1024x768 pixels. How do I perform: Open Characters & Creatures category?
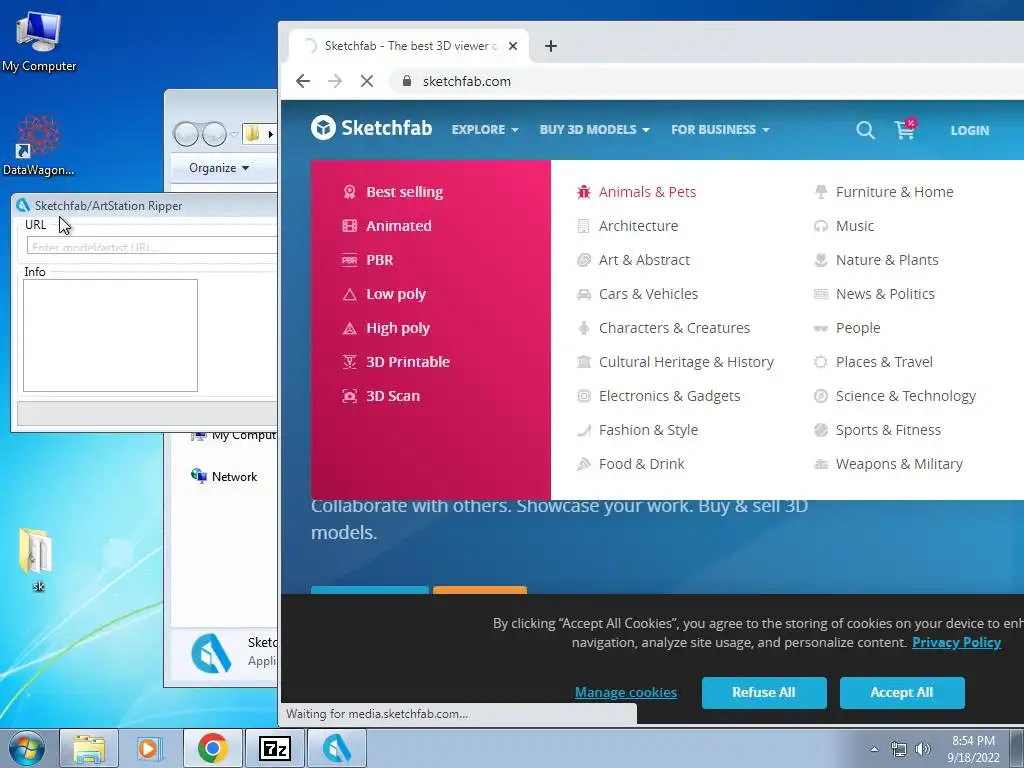coord(664,328)
